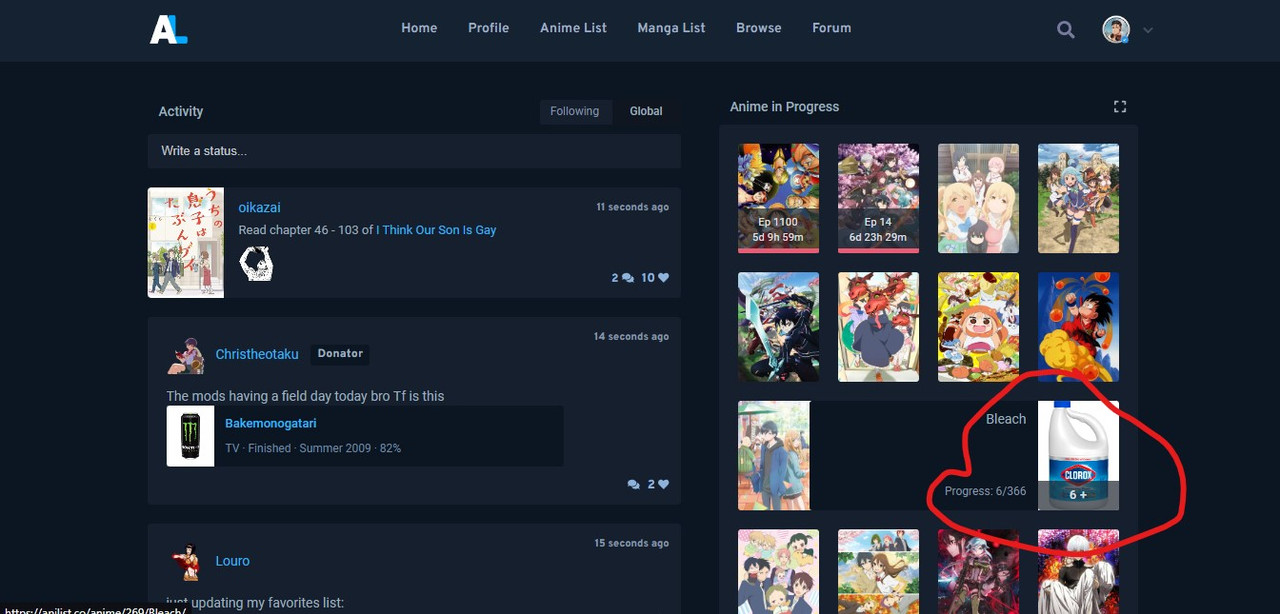This screenshot has height=614, width=1280.
Task: Open replies on Christheotaku's post
Action: click(633, 484)
